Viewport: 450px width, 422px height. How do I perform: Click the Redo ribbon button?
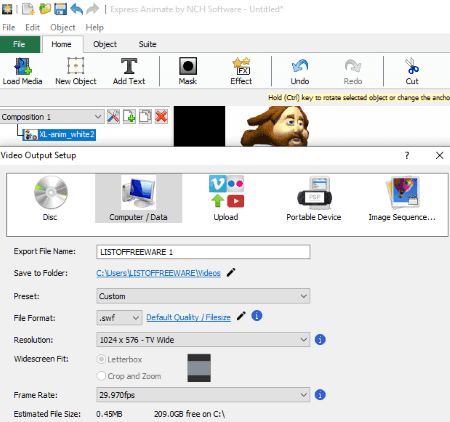tap(353, 71)
